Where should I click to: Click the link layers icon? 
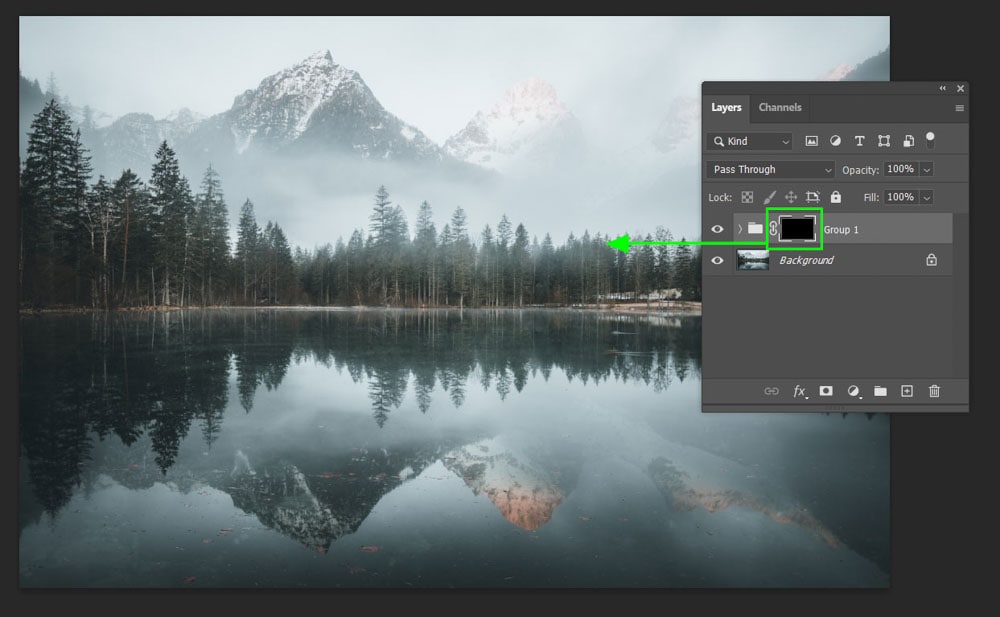[x=771, y=391]
